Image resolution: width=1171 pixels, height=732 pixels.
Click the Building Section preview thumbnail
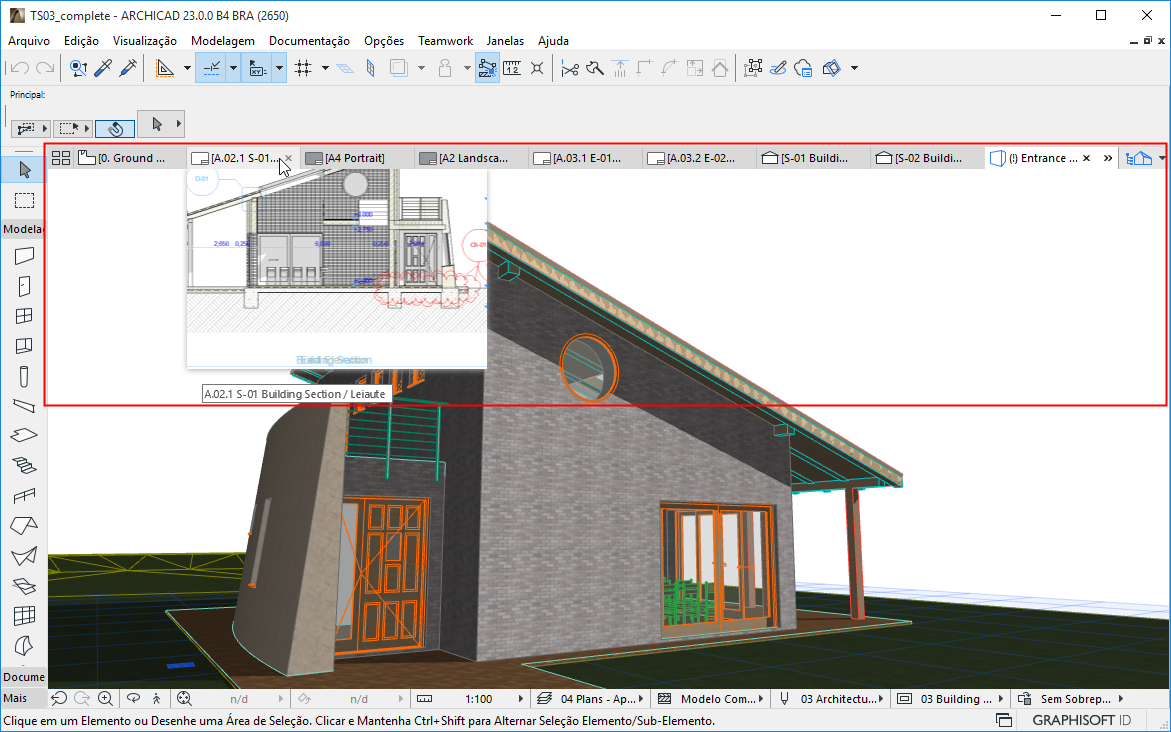click(336, 268)
